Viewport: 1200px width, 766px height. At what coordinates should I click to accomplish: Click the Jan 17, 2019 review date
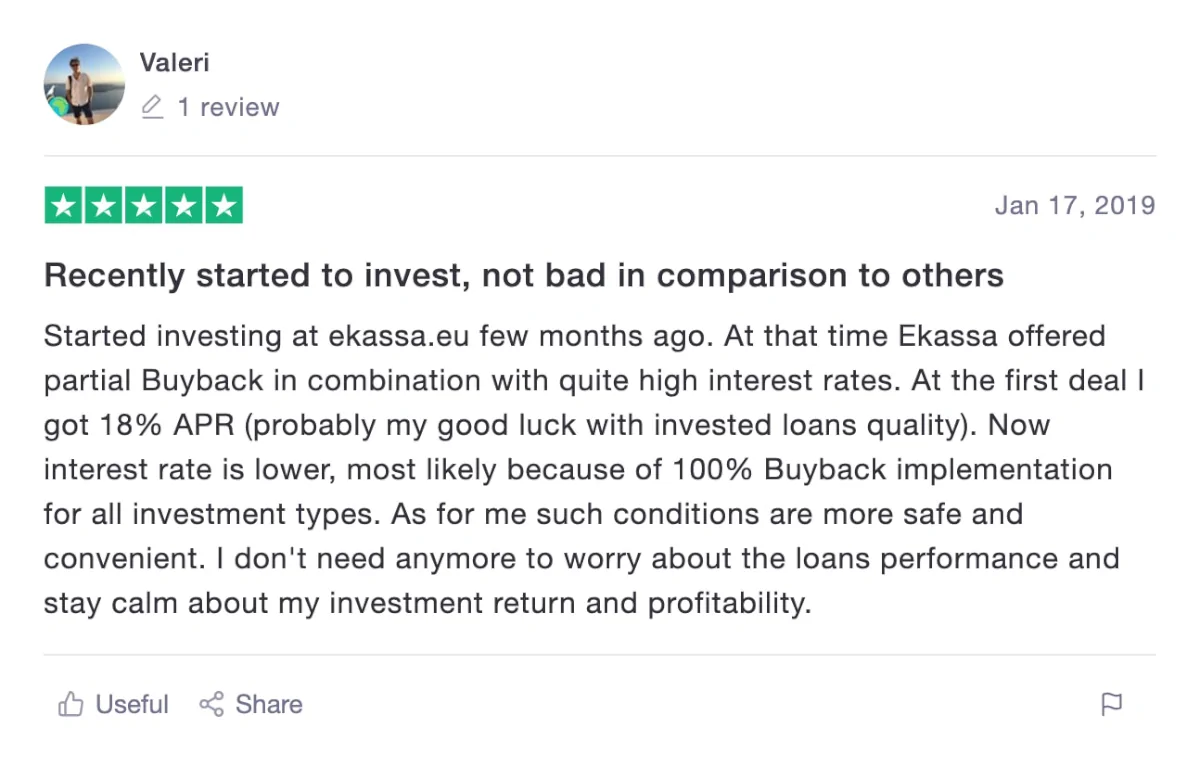click(x=1075, y=206)
